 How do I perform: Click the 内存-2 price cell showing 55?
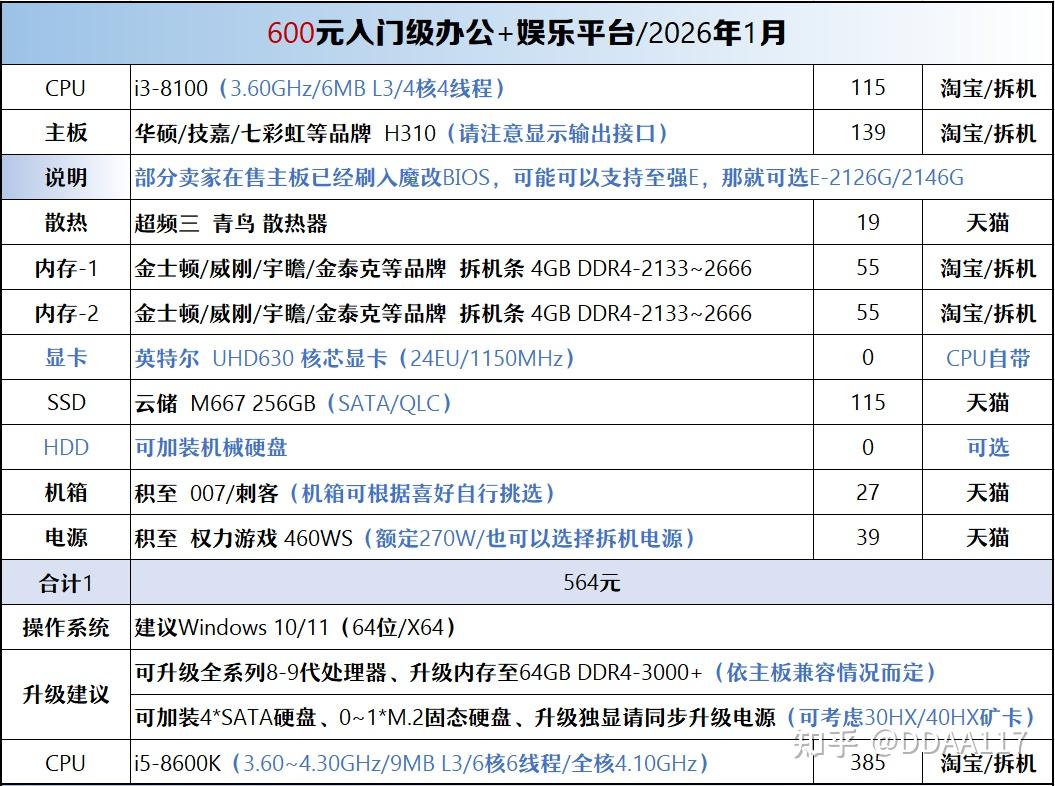[x=868, y=313]
